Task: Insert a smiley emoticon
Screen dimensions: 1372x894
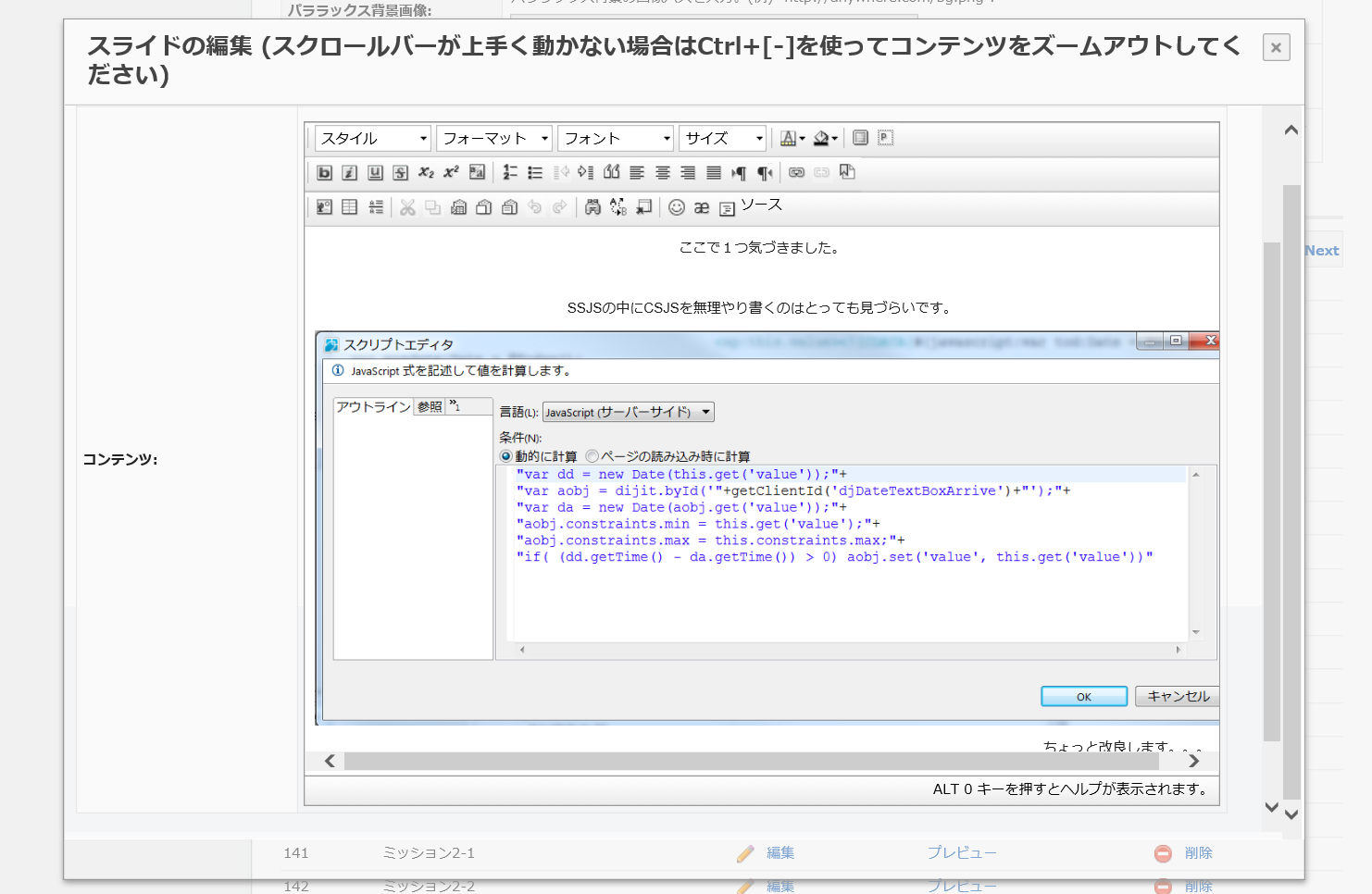Action: click(677, 207)
